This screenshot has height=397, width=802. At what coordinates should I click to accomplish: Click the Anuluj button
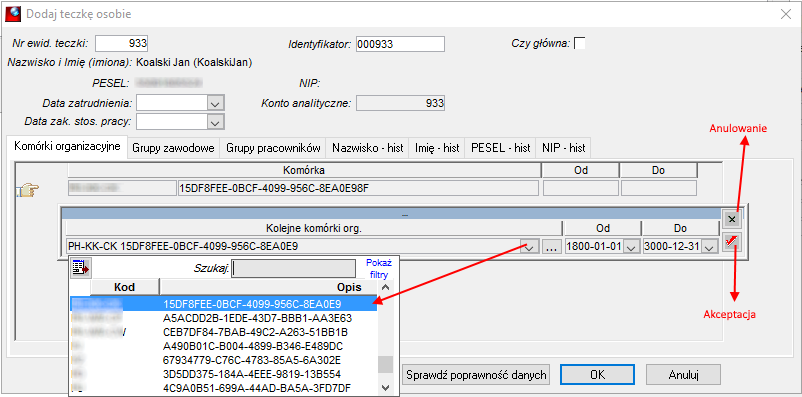[683, 375]
